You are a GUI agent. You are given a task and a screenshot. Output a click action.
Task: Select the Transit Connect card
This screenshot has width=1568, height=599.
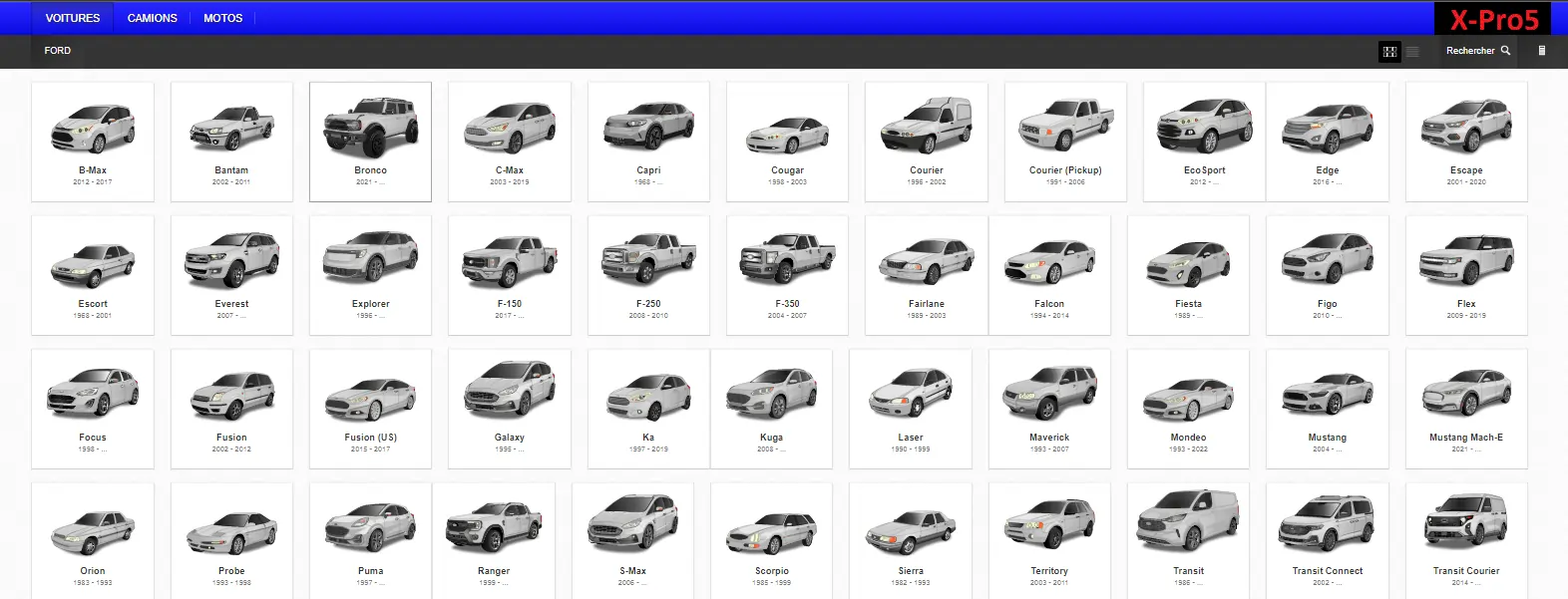(1328, 541)
